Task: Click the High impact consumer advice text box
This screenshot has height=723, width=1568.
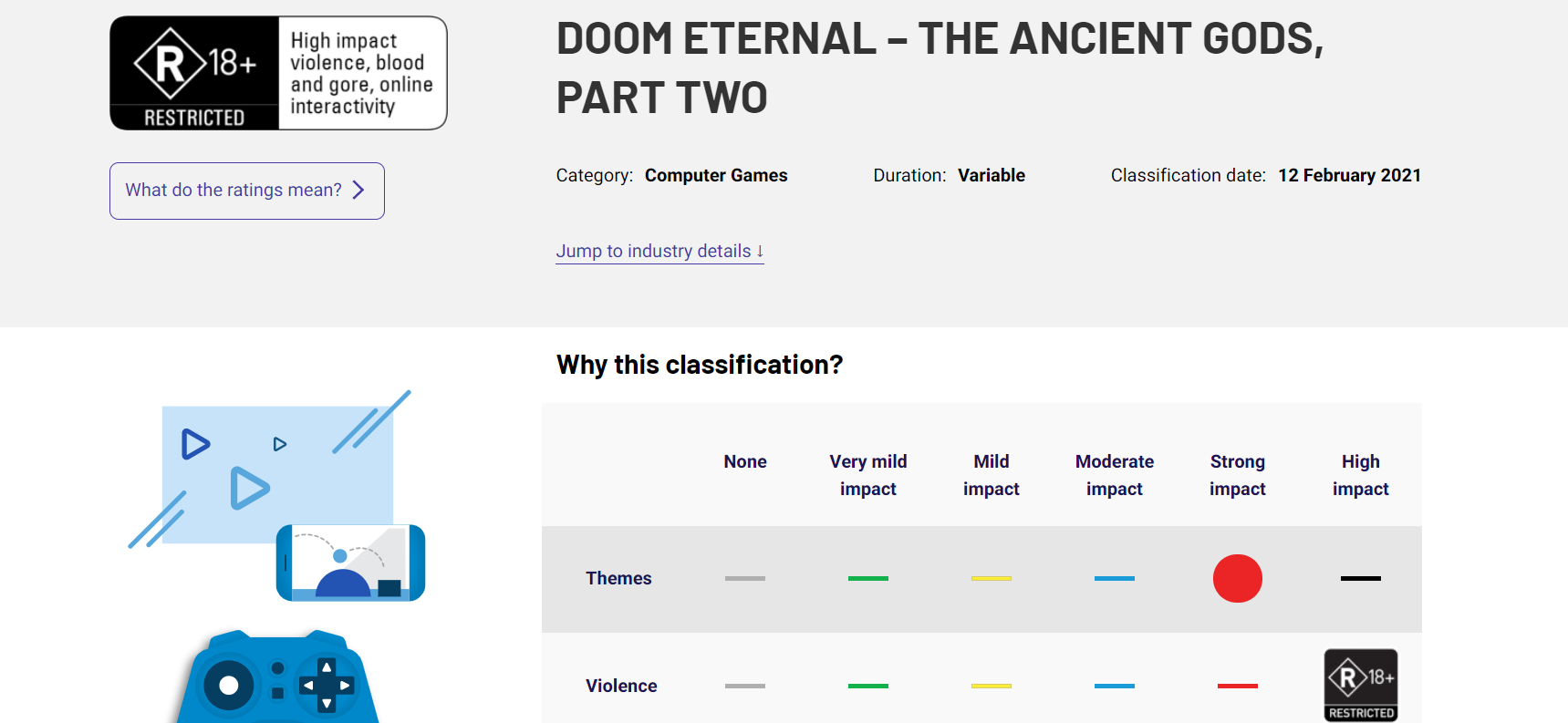Action: point(362,73)
